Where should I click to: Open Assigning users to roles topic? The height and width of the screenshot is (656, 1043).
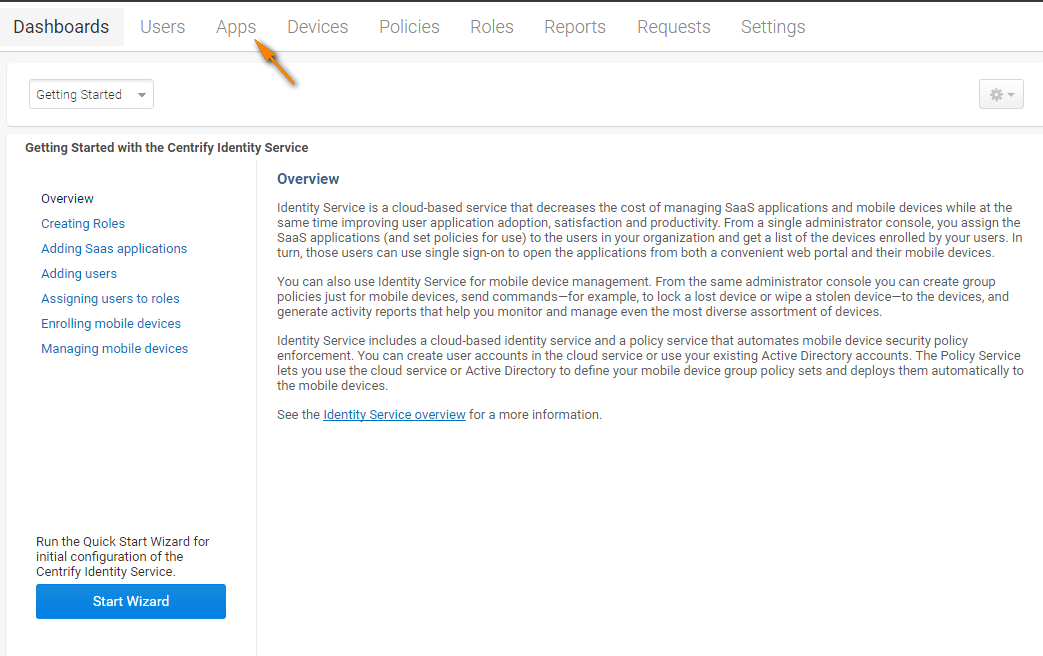click(110, 299)
